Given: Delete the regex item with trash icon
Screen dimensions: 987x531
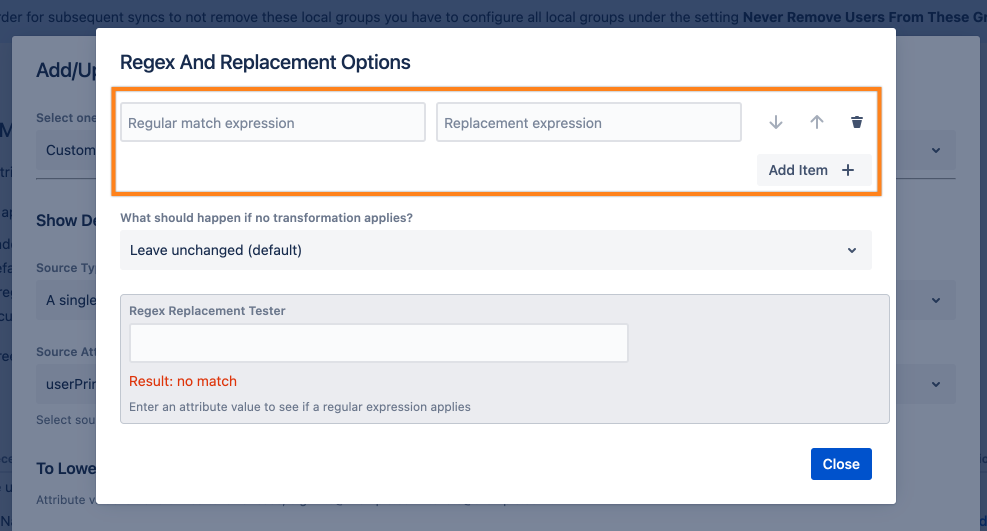Looking at the screenshot, I should coord(857,122).
